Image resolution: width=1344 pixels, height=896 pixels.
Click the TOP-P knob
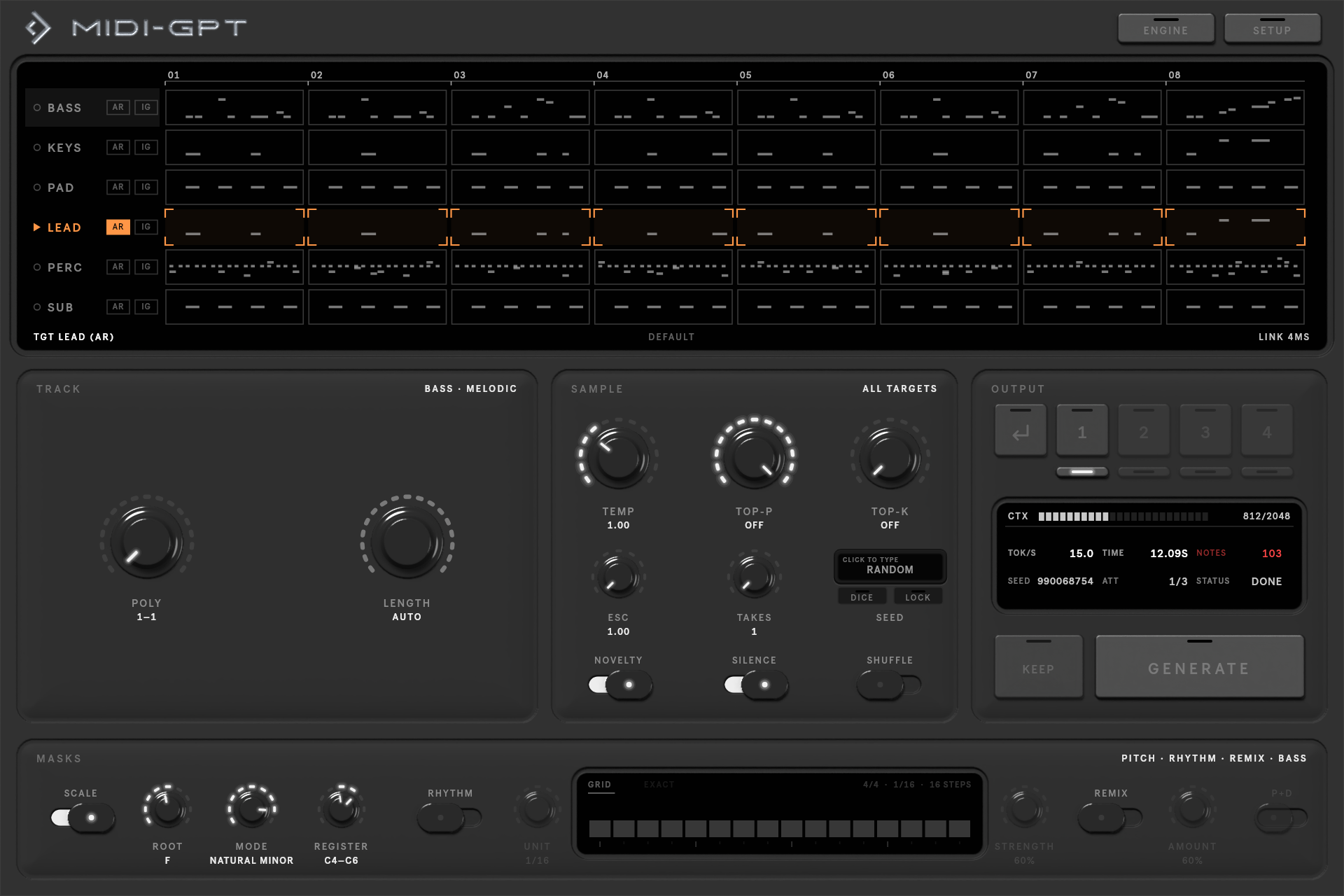click(x=754, y=458)
